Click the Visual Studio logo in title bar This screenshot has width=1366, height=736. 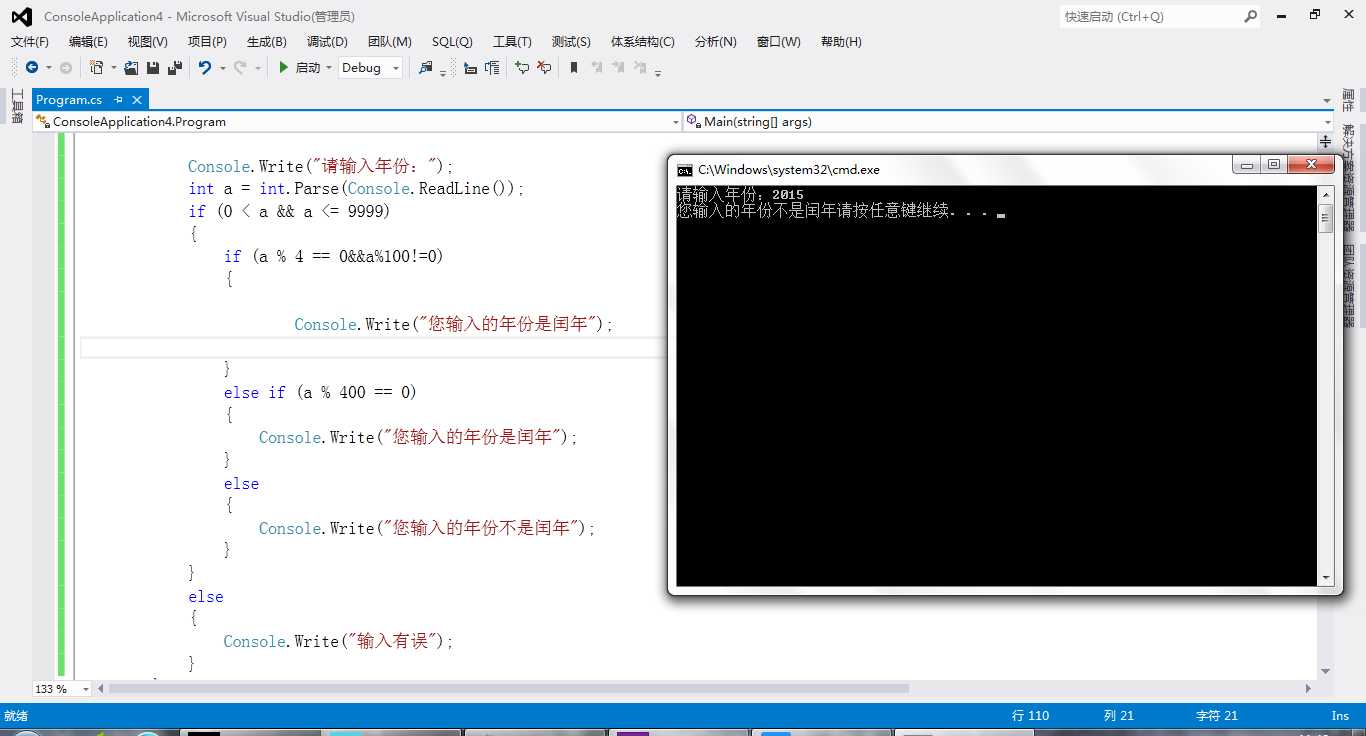click(x=21, y=16)
